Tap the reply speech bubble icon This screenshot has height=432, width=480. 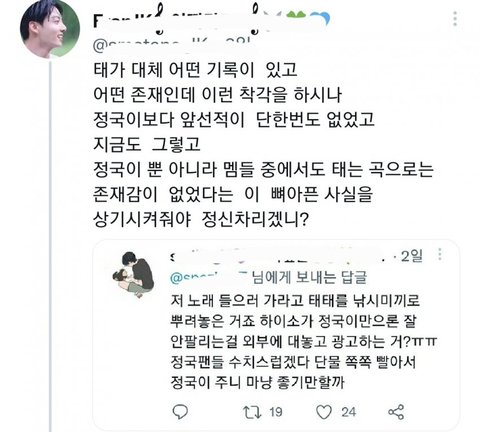point(180,412)
